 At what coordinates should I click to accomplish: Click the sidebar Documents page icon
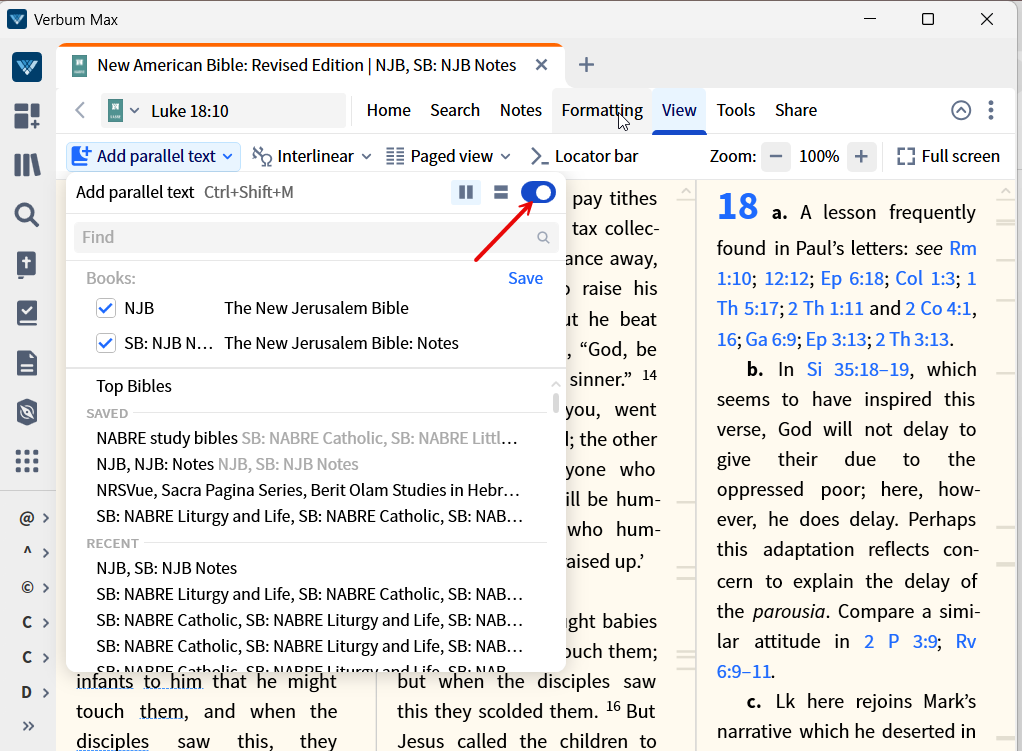point(27,362)
